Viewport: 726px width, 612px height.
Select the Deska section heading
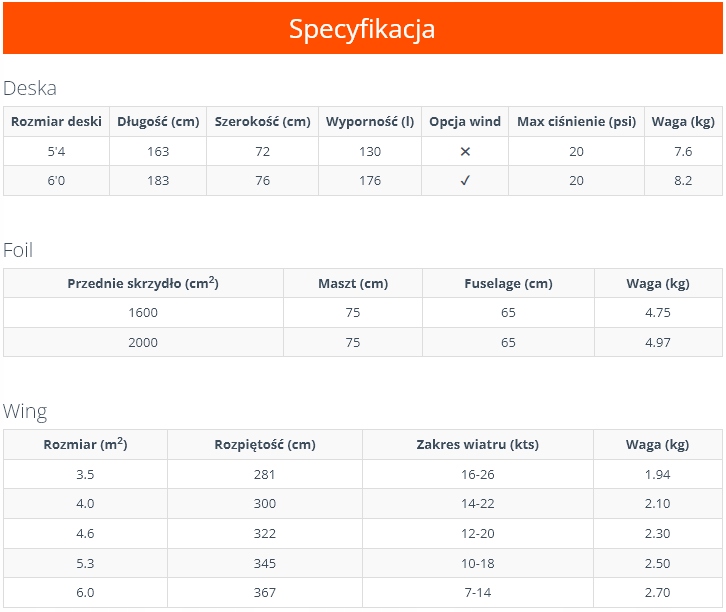30,88
